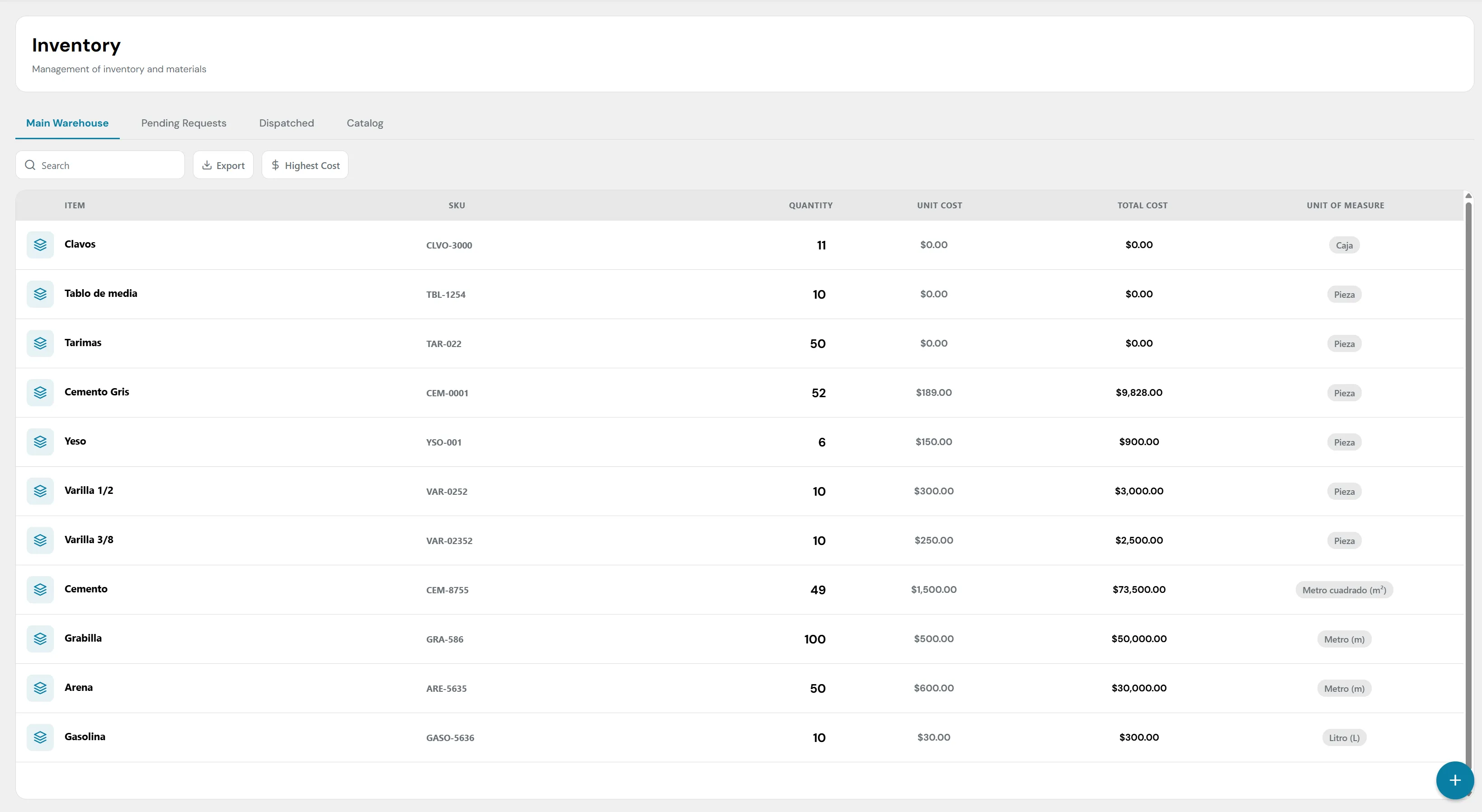The width and height of the screenshot is (1482, 812).
Task: Click quantity 52 in Cemento Gris row
Action: [819, 393]
